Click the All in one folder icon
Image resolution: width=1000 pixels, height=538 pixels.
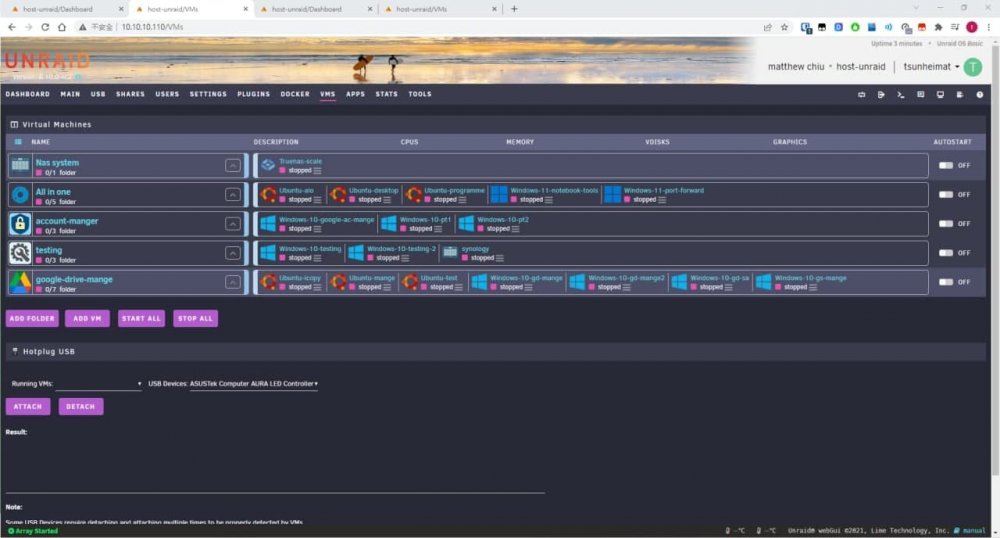tap(20, 194)
